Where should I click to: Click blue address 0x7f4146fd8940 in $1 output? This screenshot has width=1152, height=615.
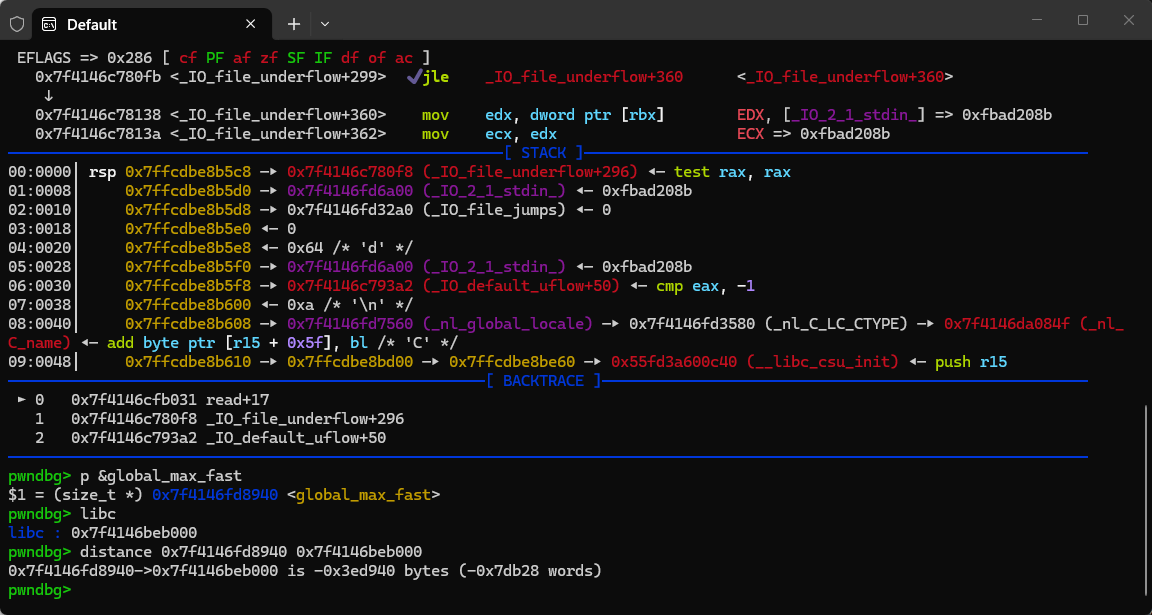tap(215, 495)
